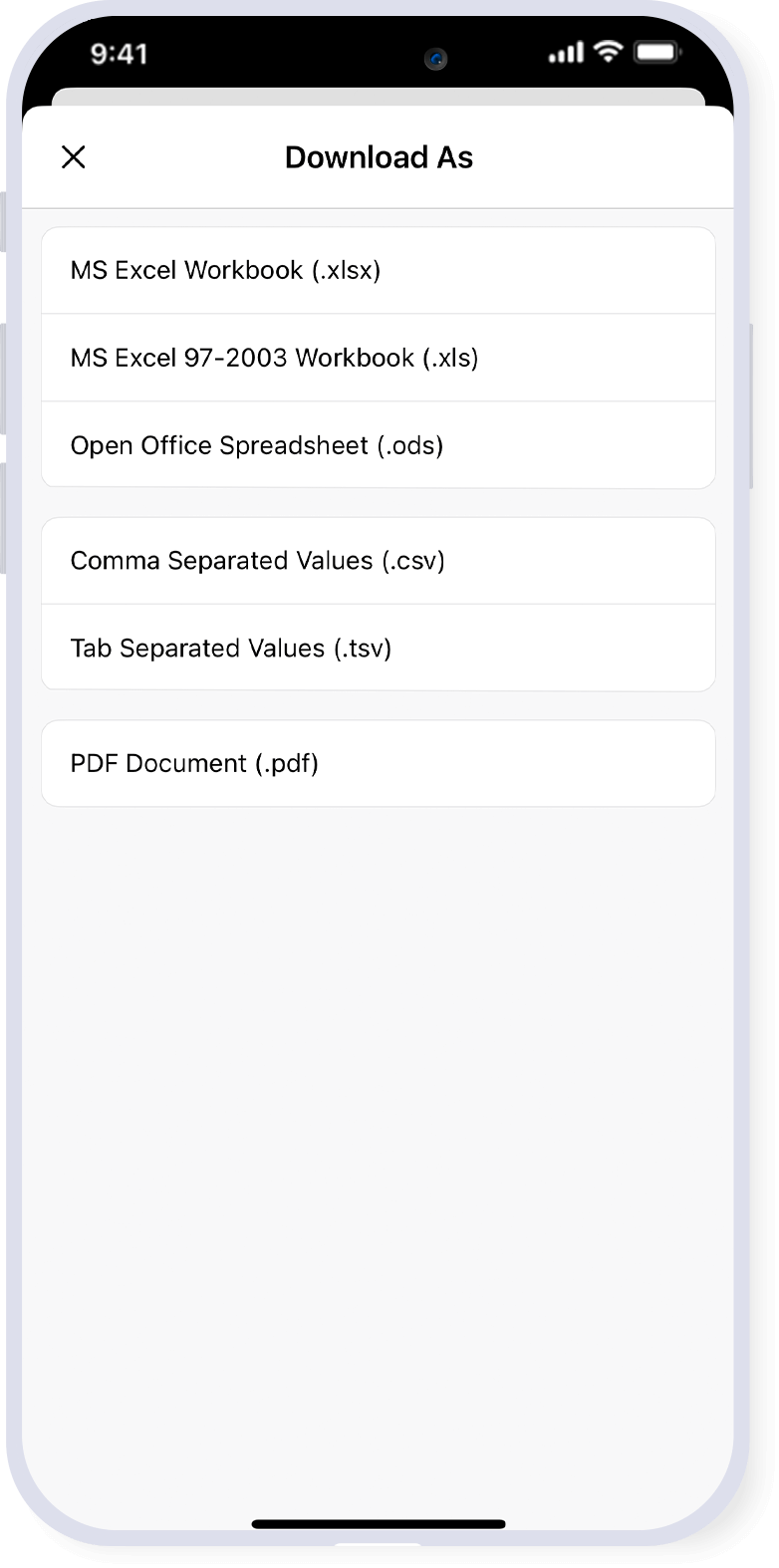Download as MS Excel Workbook (.xlsx)

click(378, 271)
